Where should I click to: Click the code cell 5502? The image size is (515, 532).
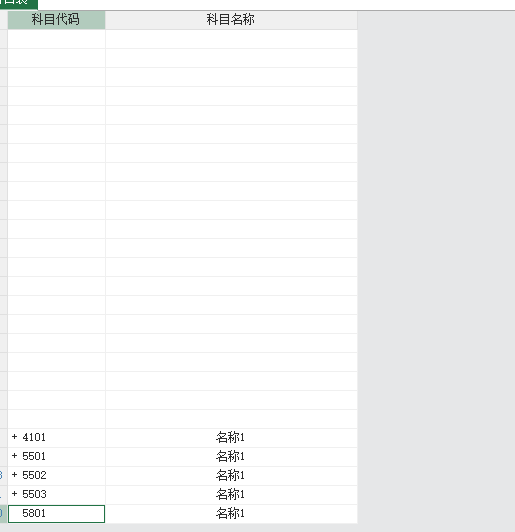(x=56, y=476)
